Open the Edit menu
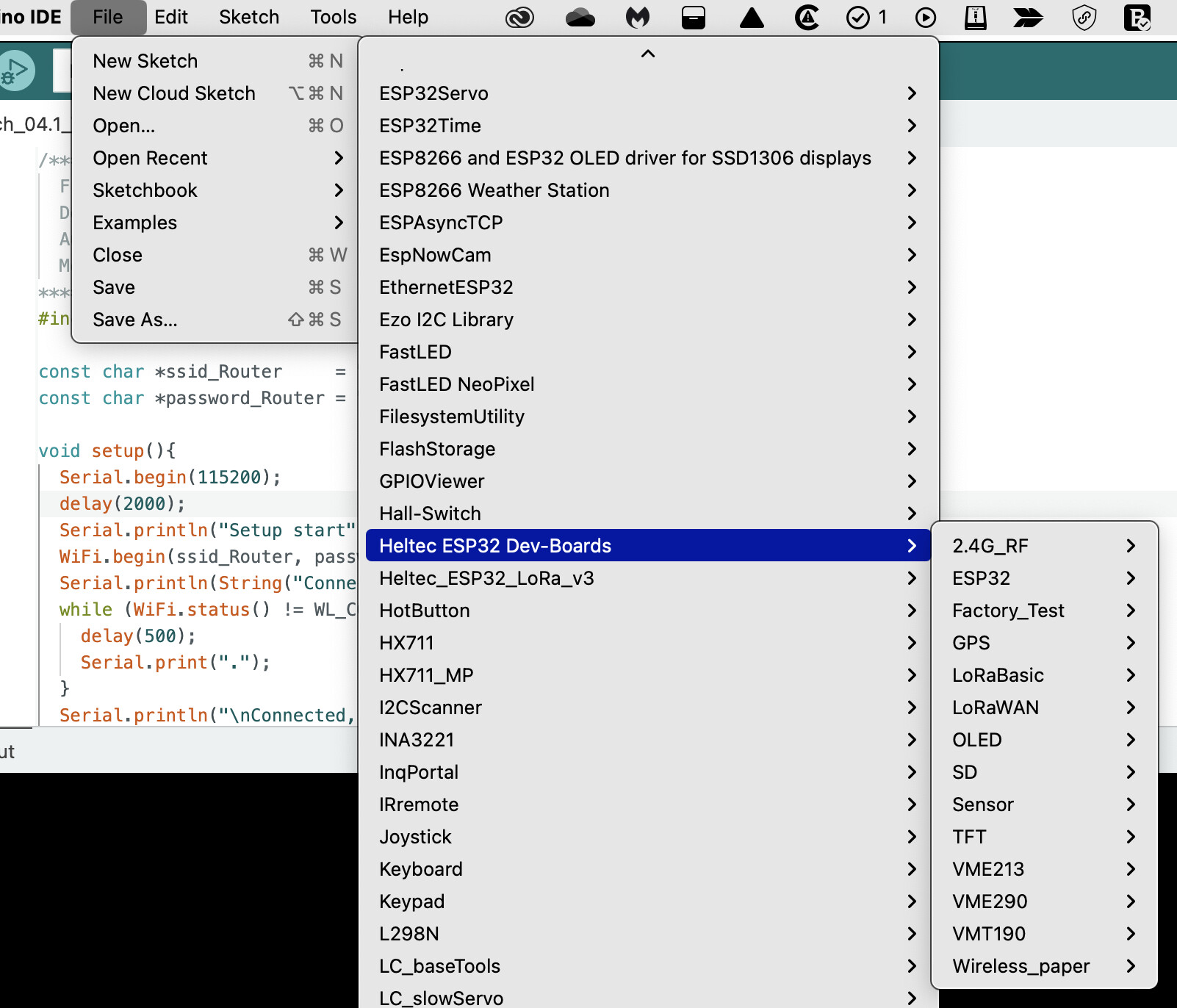1177x1008 pixels. [171, 17]
